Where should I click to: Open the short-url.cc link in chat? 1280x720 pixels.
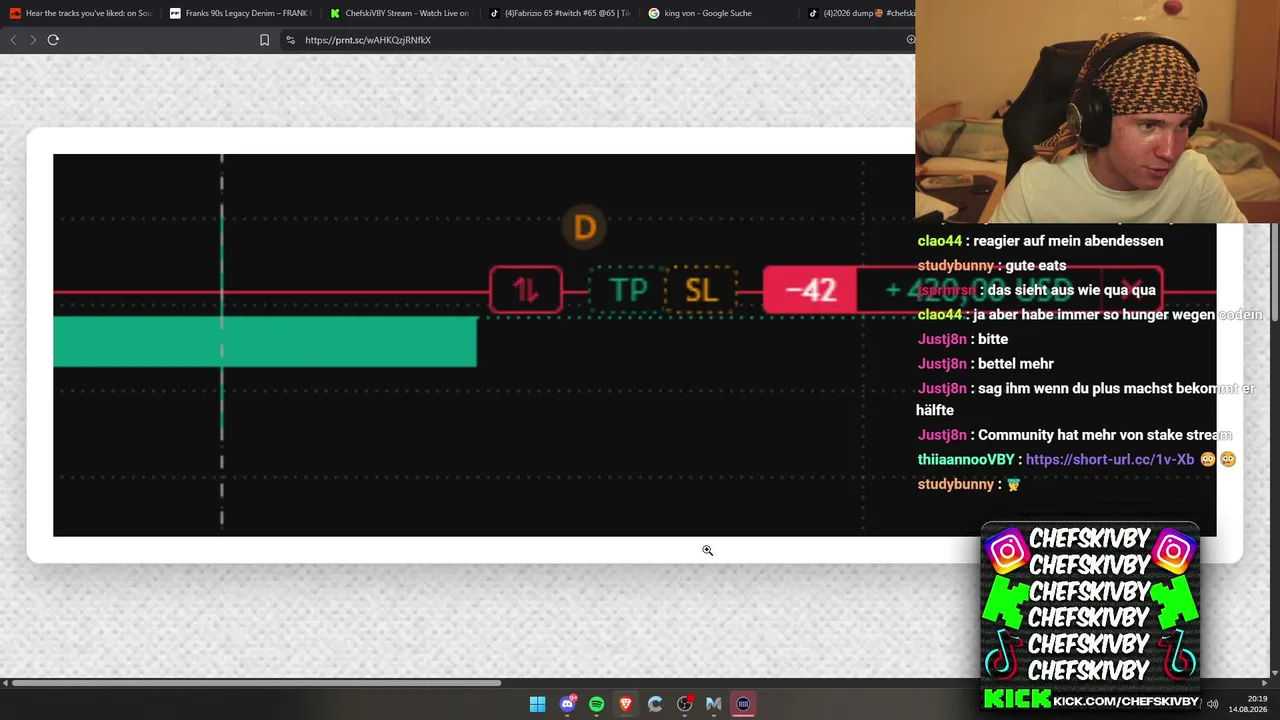tap(1110, 460)
